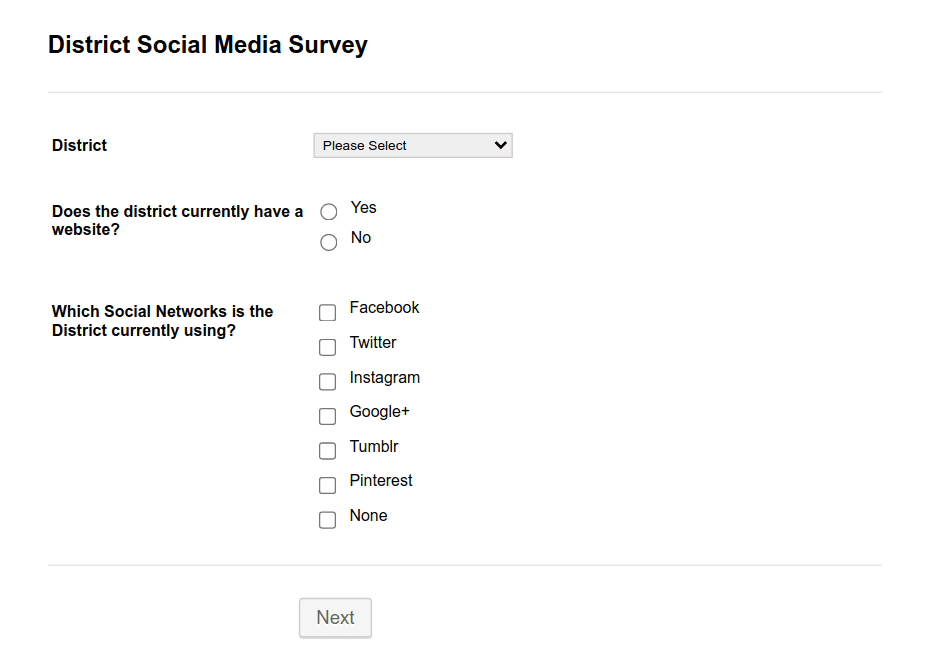Click the bold 'District' field label
The height and width of the screenshot is (670, 930).
coord(79,145)
